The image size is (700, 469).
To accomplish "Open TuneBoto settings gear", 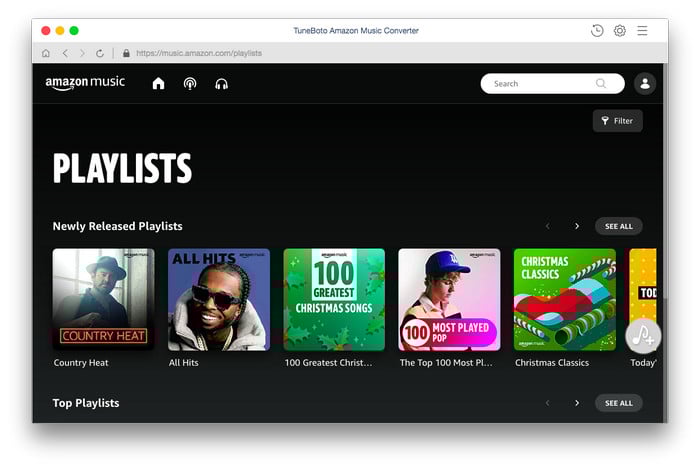I will pos(620,31).
